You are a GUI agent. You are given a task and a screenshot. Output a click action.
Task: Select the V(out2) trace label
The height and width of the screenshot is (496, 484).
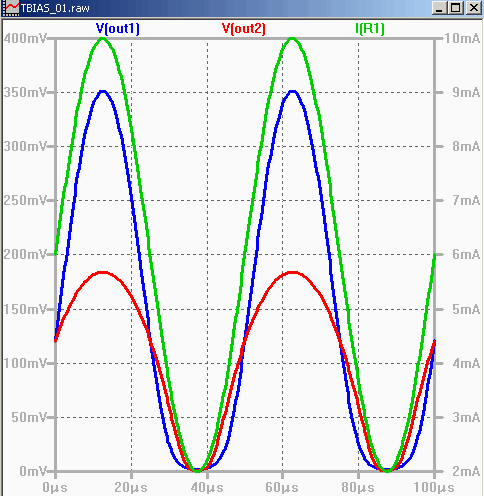pos(244,29)
